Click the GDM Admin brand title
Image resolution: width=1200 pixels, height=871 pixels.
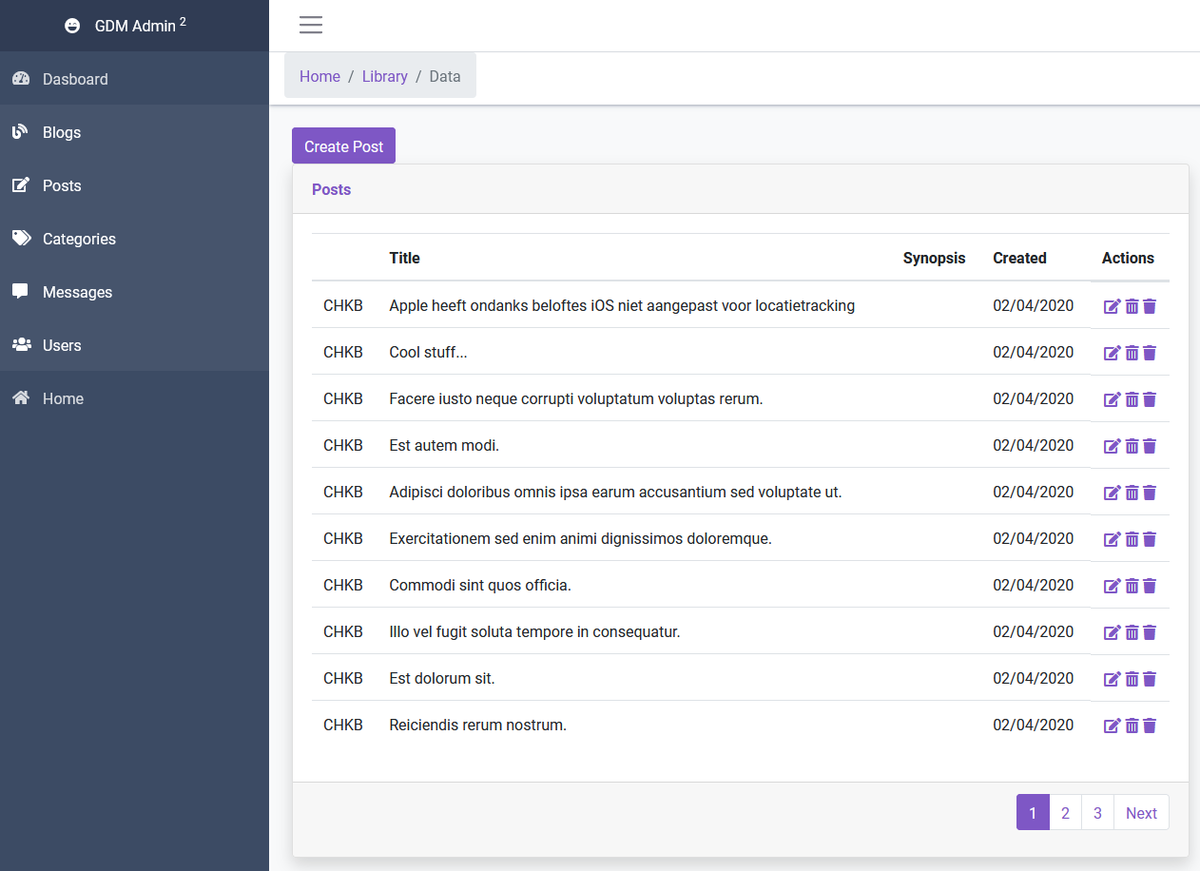140,25
